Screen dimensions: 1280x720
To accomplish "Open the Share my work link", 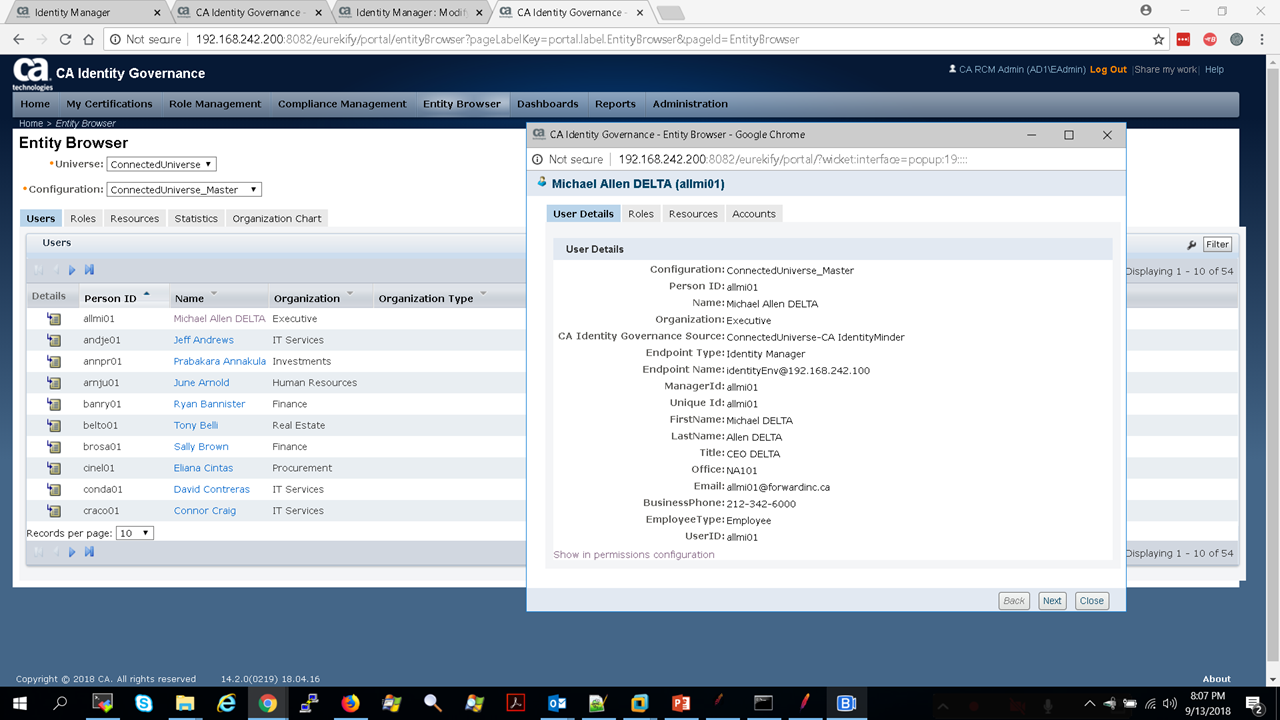I will pyautogui.click(x=1165, y=70).
